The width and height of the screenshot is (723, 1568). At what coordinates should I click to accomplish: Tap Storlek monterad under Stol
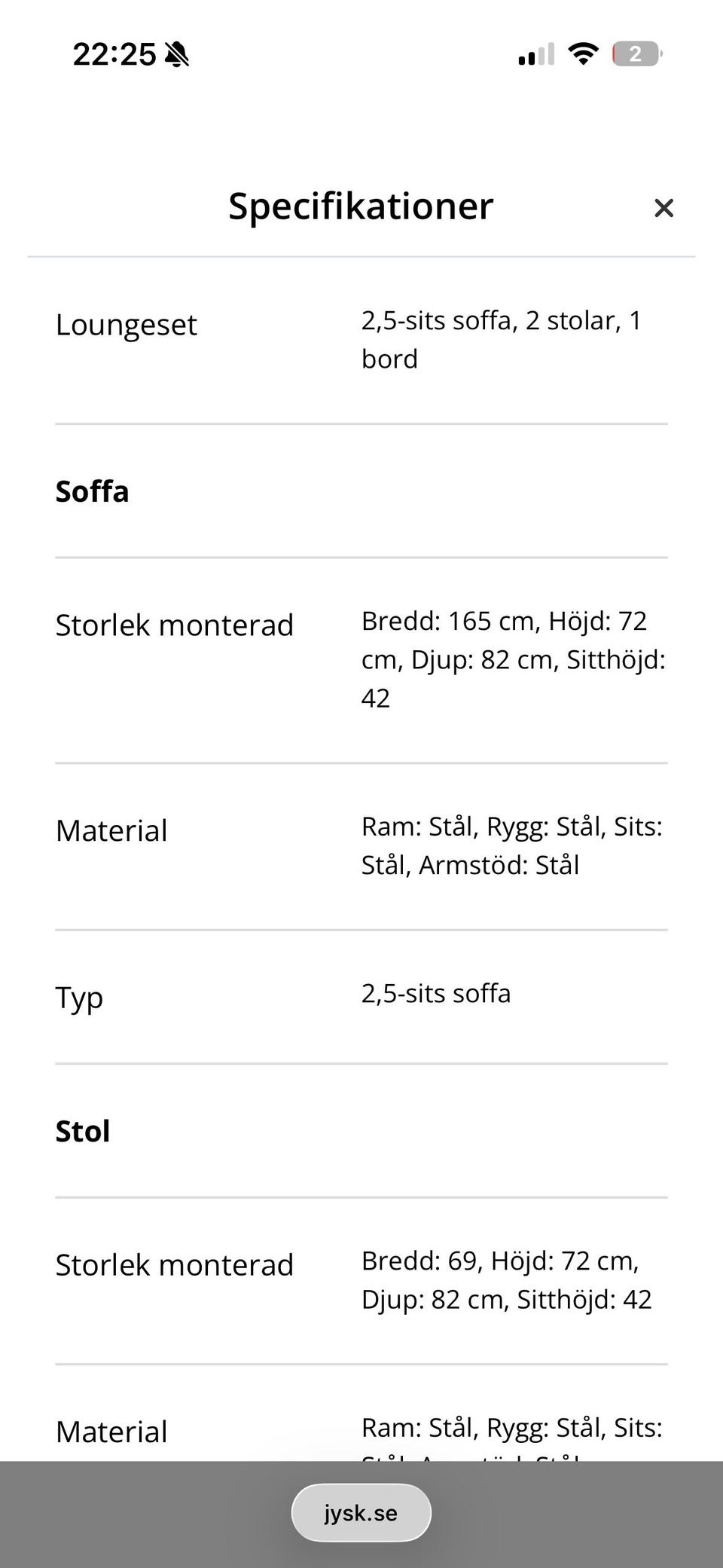point(174,1265)
